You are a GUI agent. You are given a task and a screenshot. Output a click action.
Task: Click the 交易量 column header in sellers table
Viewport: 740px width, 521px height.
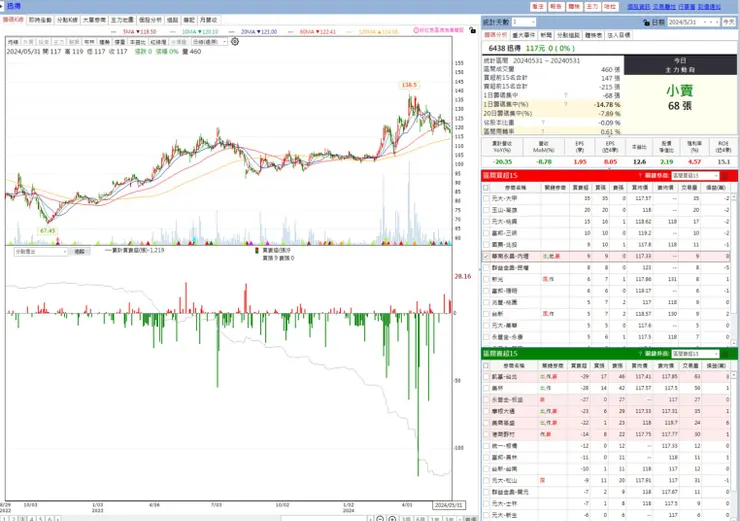point(690,365)
